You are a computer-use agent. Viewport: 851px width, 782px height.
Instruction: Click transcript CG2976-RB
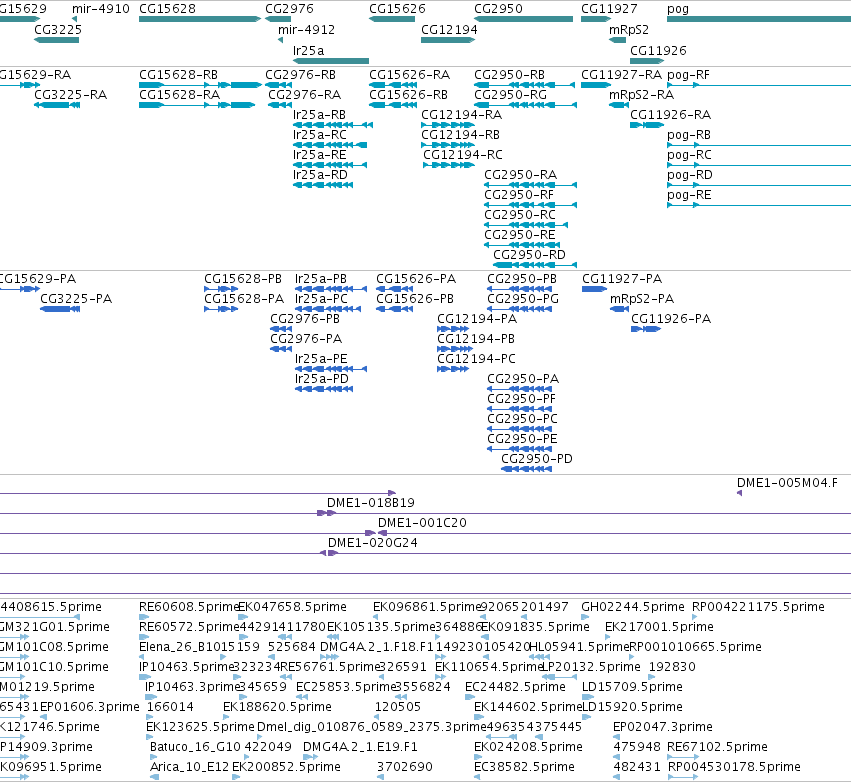(301, 75)
